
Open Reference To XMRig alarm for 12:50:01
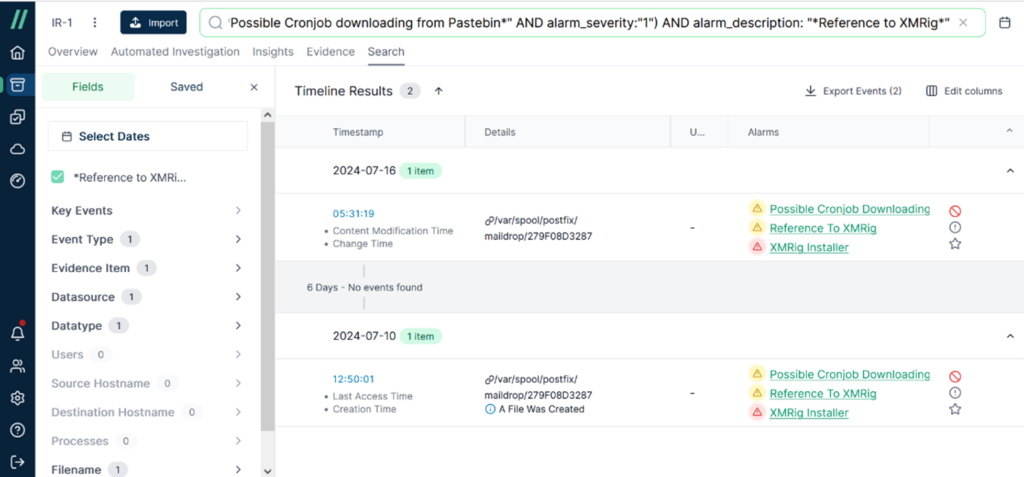(x=823, y=393)
